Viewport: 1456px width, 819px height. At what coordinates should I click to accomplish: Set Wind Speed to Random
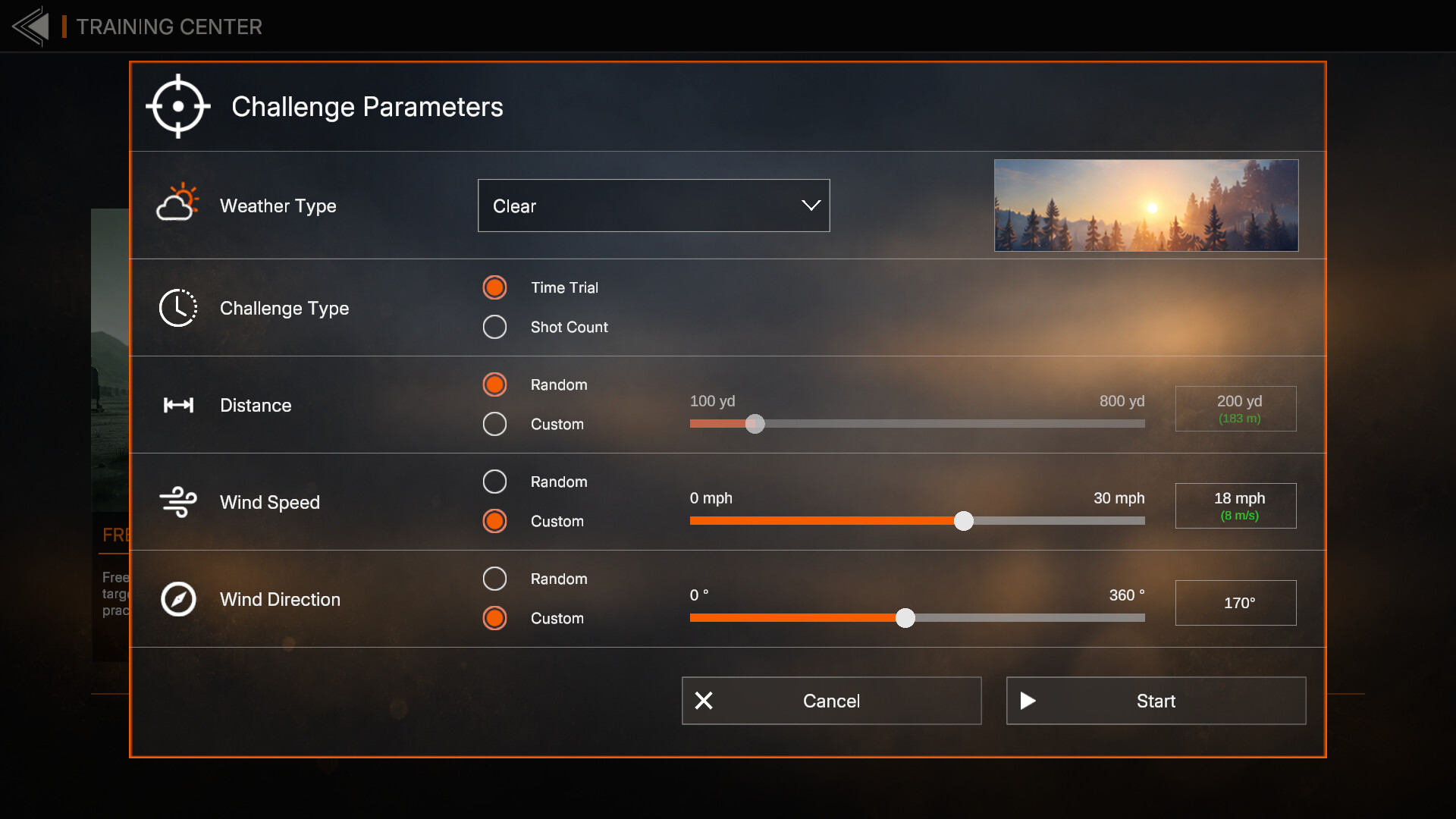click(494, 482)
